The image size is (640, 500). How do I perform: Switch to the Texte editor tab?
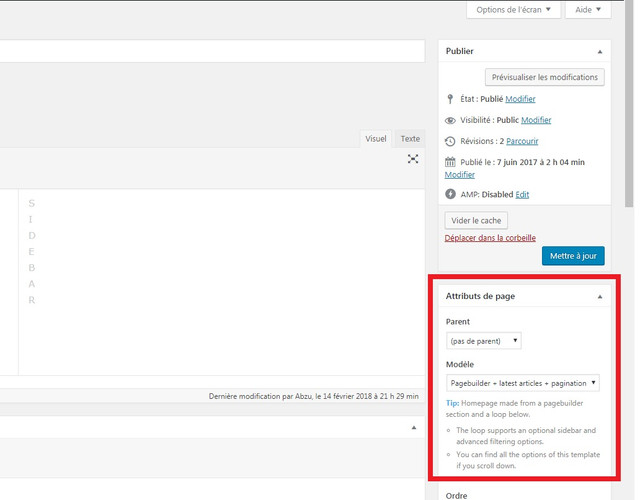click(x=410, y=139)
